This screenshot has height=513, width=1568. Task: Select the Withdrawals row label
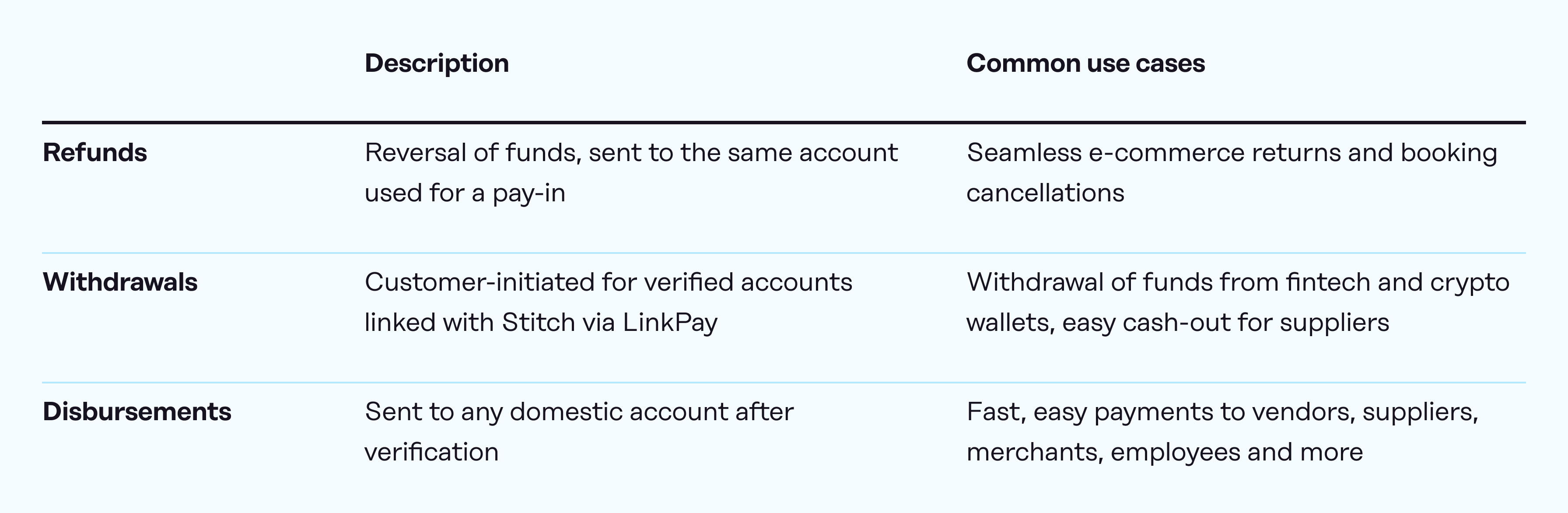pyautogui.click(x=120, y=282)
